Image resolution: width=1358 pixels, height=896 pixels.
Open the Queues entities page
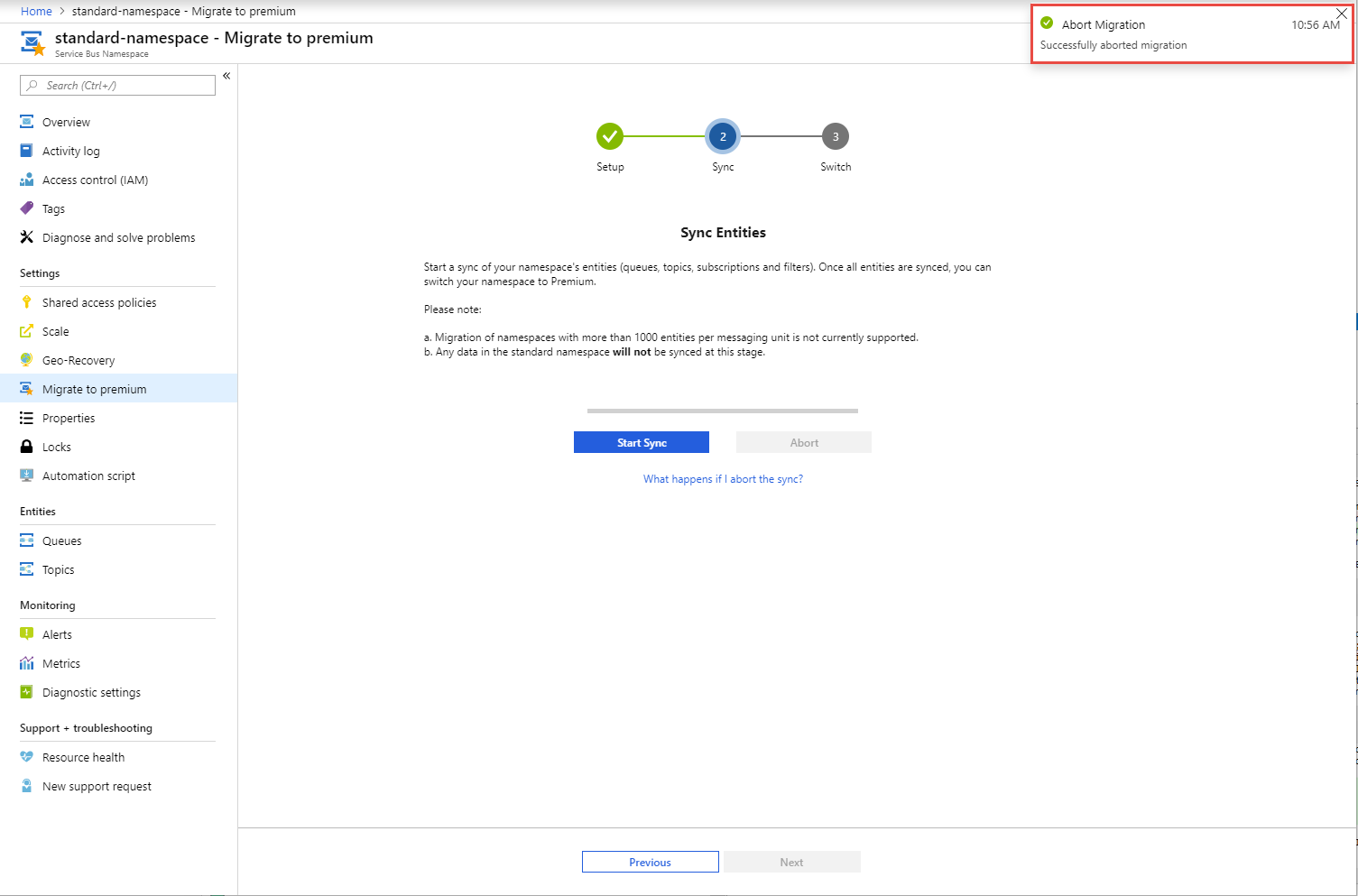point(60,540)
